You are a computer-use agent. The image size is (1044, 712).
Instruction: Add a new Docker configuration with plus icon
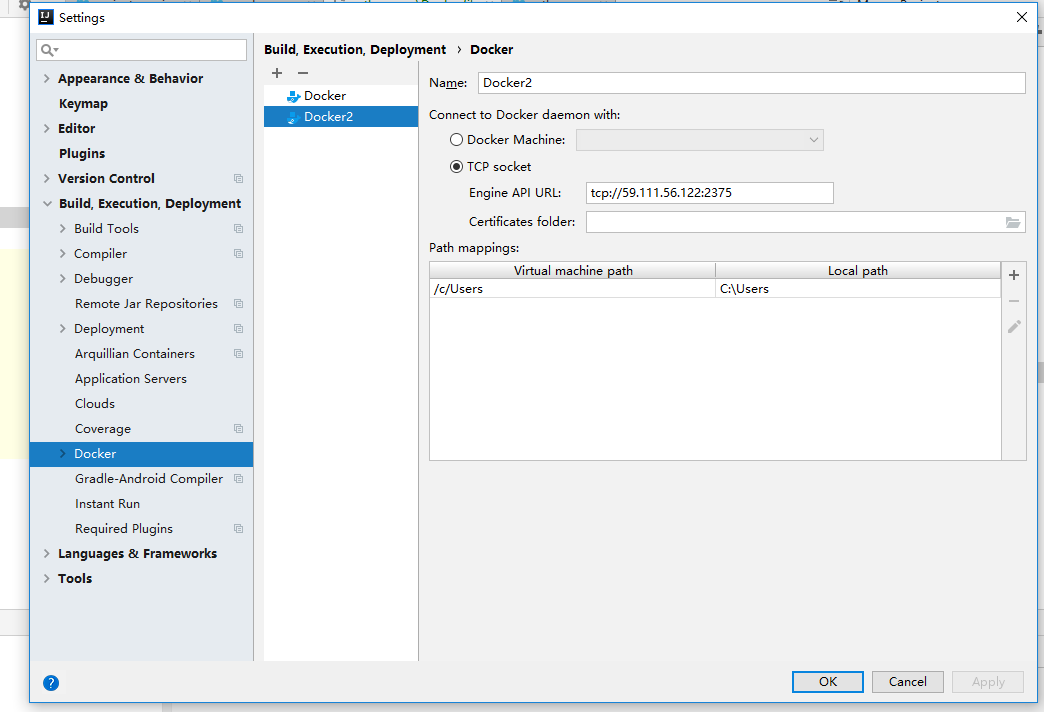pyautogui.click(x=277, y=73)
